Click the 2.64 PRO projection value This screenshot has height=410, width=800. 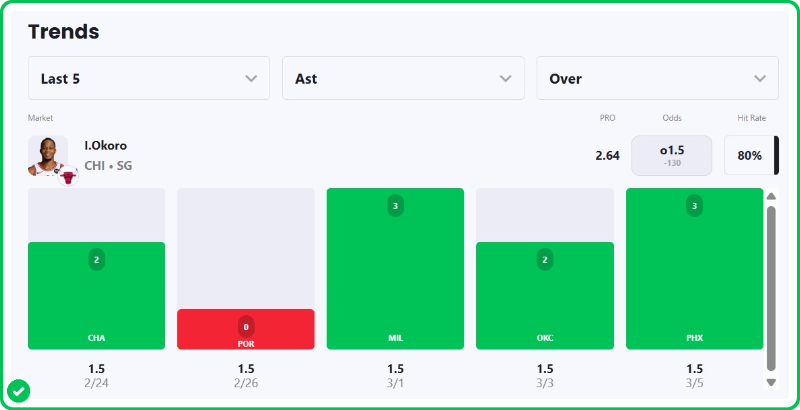point(607,155)
